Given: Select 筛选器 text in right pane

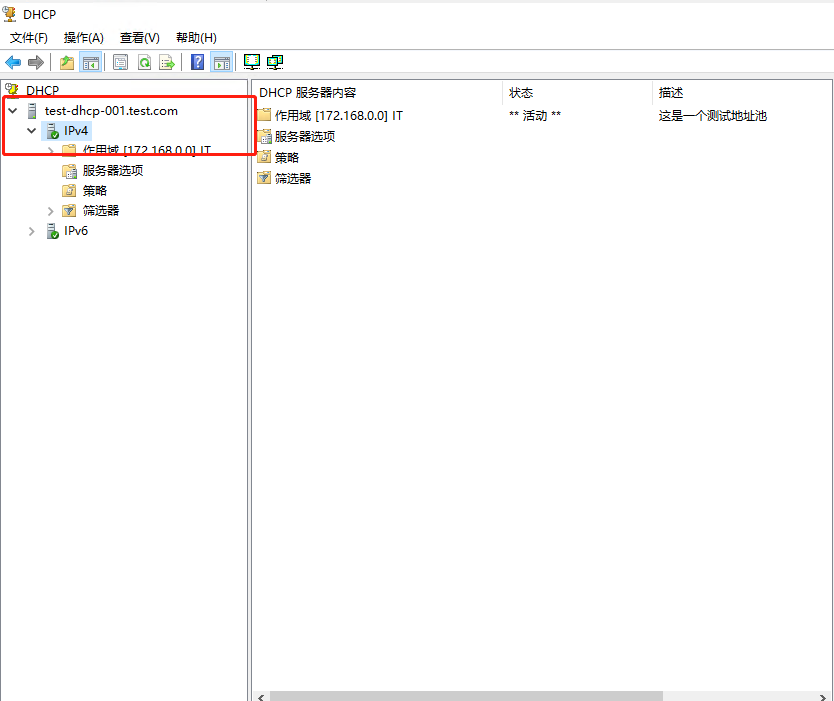Looking at the screenshot, I should pos(293,178).
